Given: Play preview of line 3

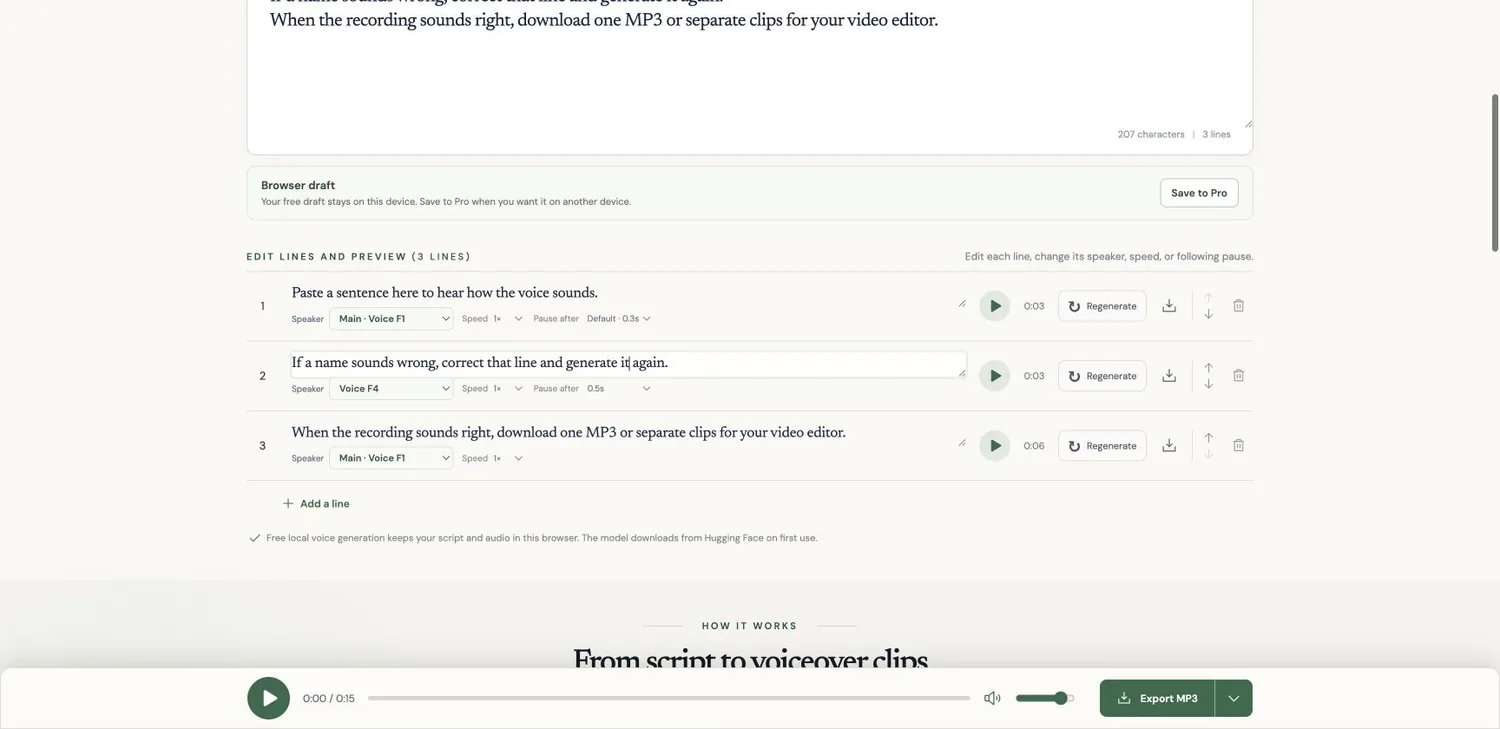Looking at the screenshot, I should point(994,446).
